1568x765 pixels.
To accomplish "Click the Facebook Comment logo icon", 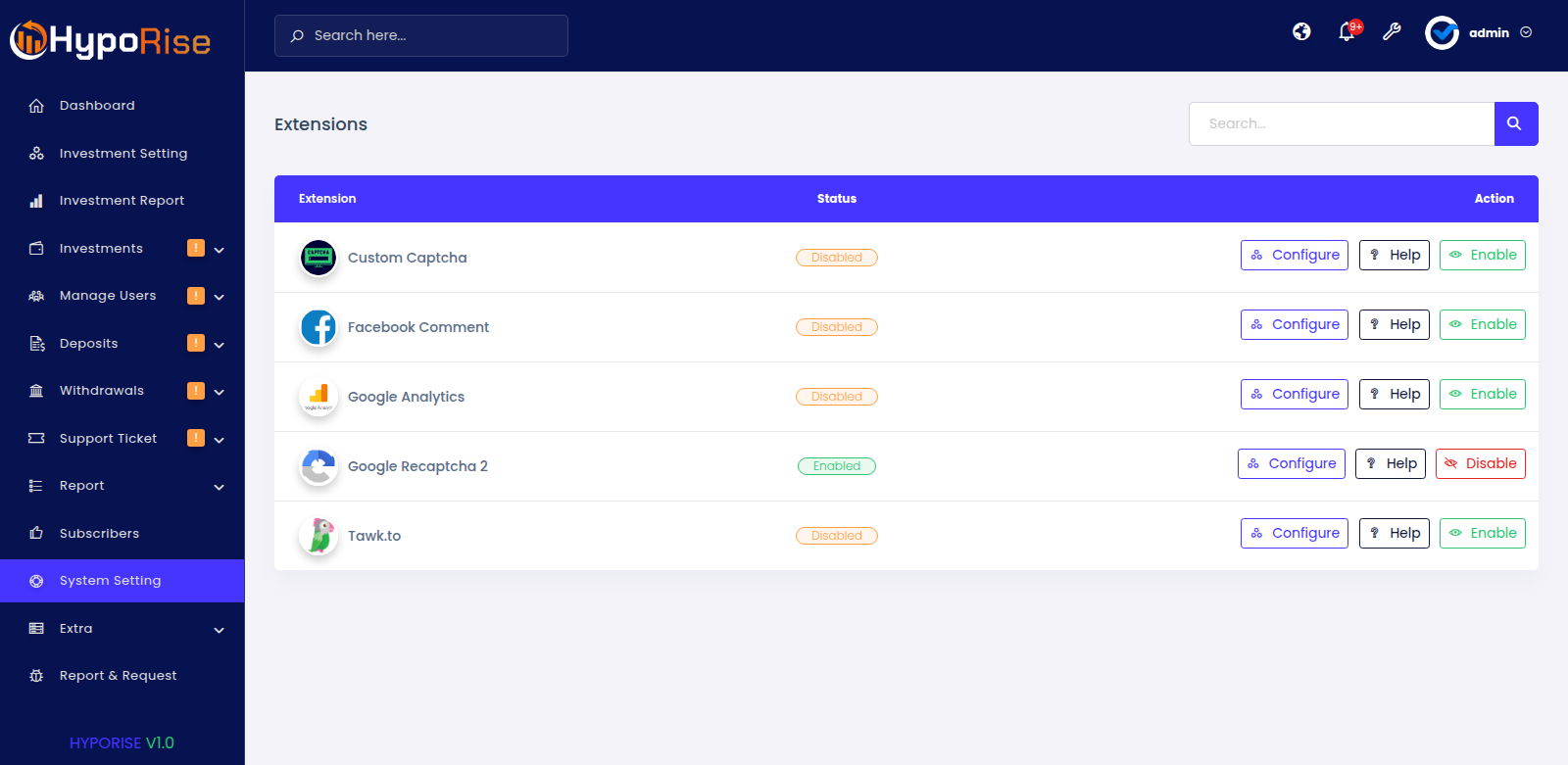I will (318, 327).
